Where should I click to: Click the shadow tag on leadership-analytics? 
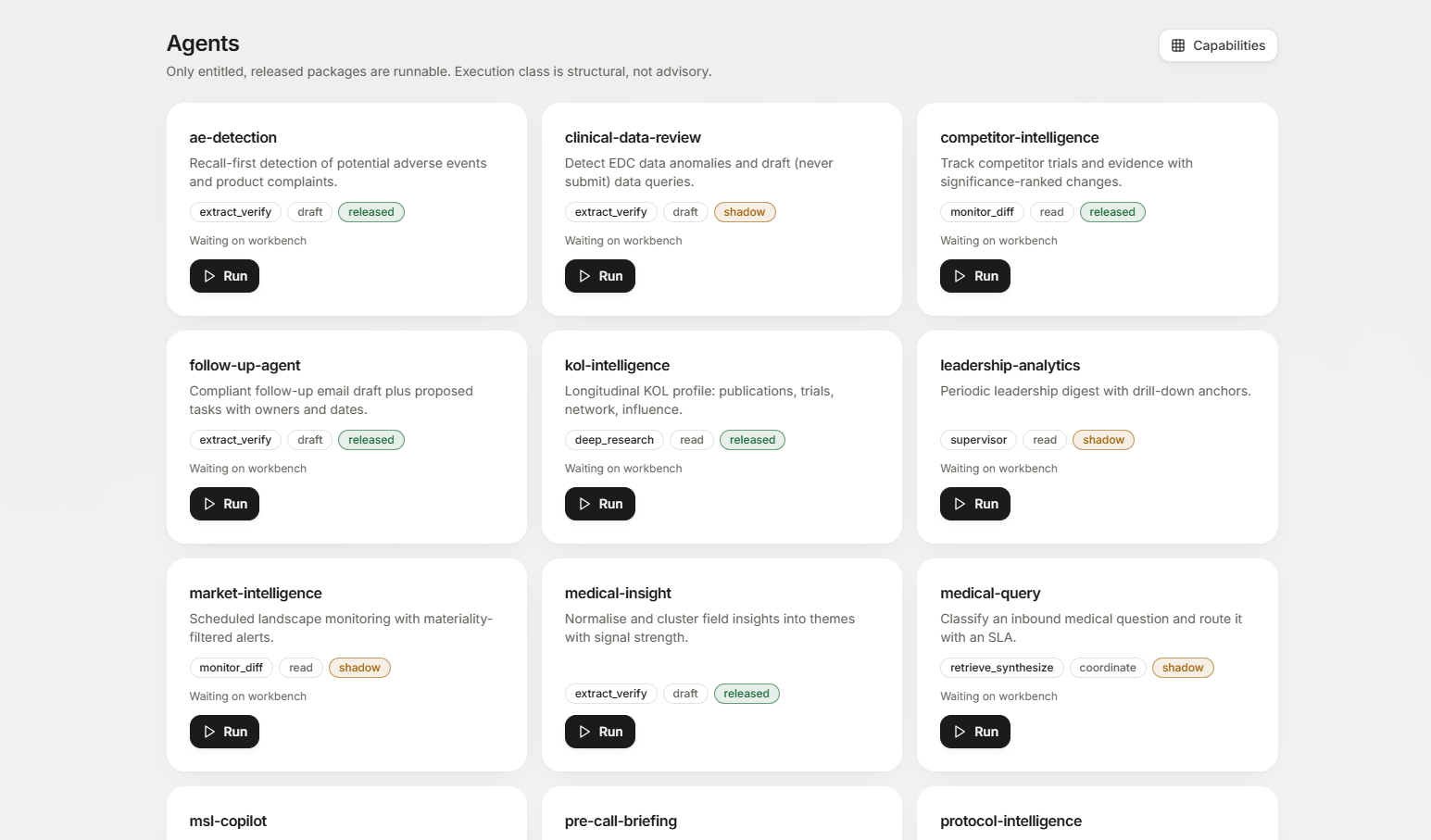1103,440
